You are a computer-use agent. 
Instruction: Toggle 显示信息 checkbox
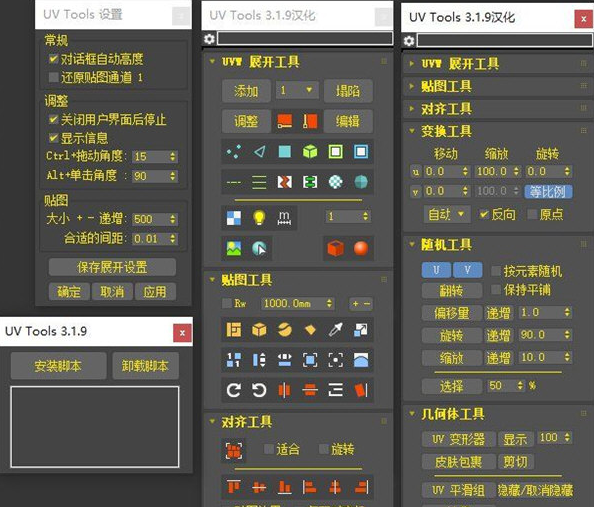pyautogui.click(x=53, y=138)
